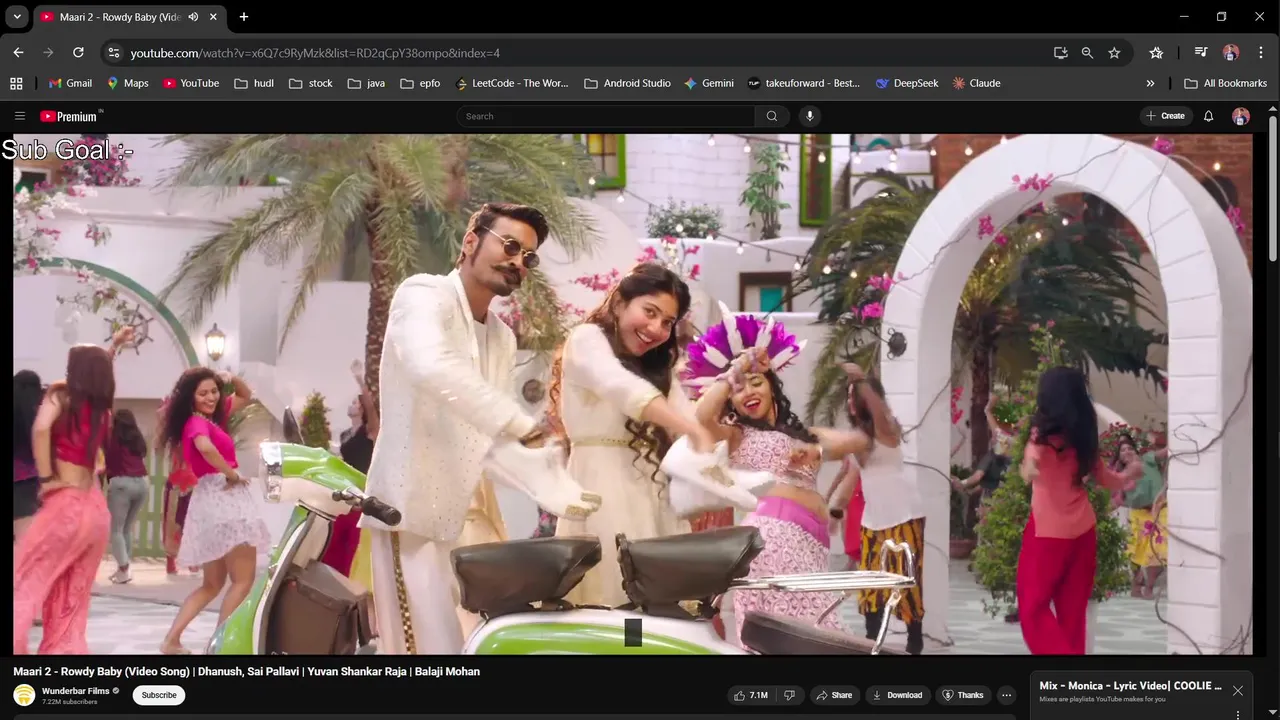Show hidden bookmarks with double chevron
This screenshot has height=720, width=1280.
[x=1150, y=83]
